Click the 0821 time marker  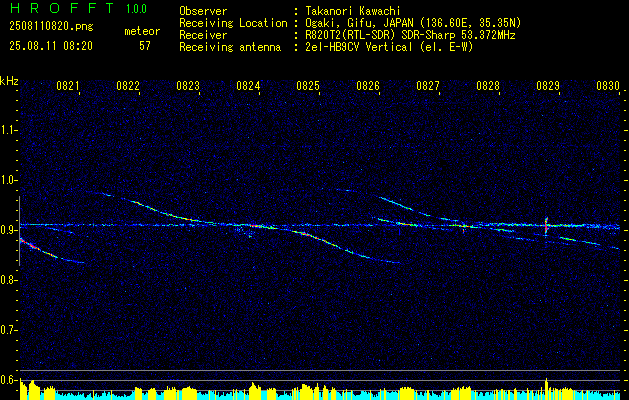pos(67,86)
